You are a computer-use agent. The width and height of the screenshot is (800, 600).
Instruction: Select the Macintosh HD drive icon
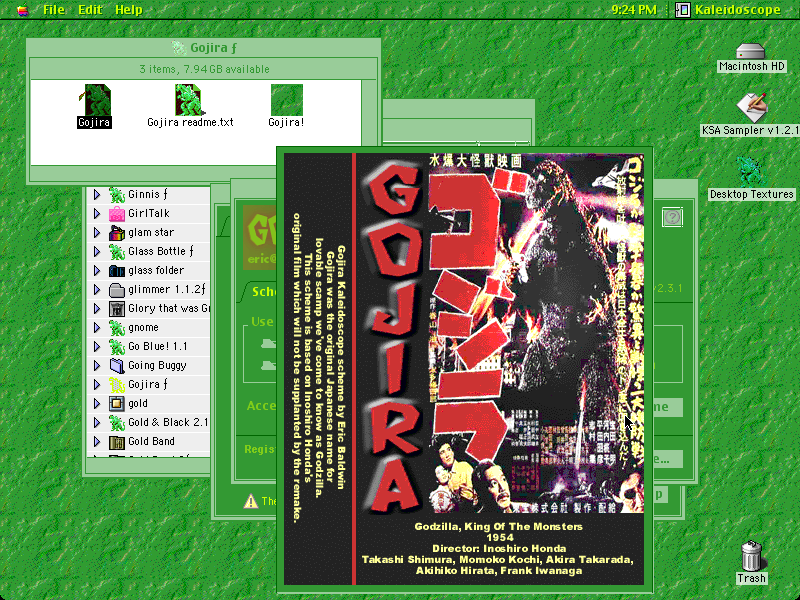pyautogui.click(x=751, y=52)
